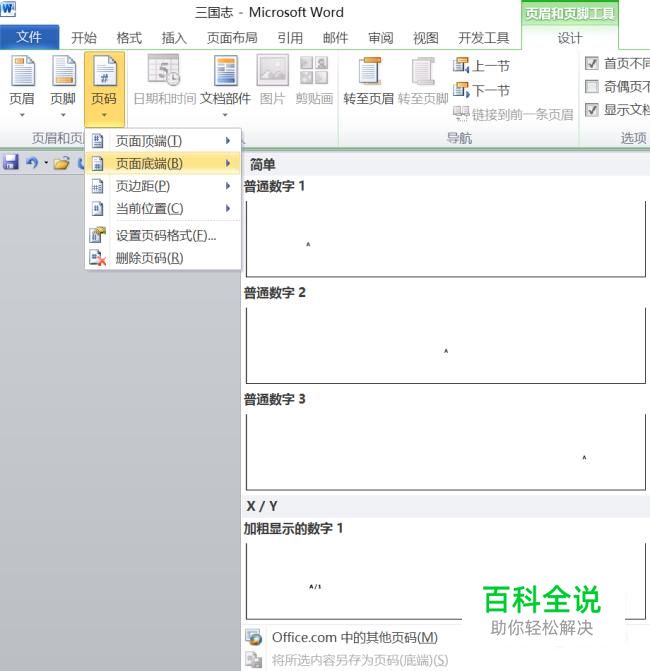
Task: Click the undo arrow icon
Action: (x=32, y=163)
